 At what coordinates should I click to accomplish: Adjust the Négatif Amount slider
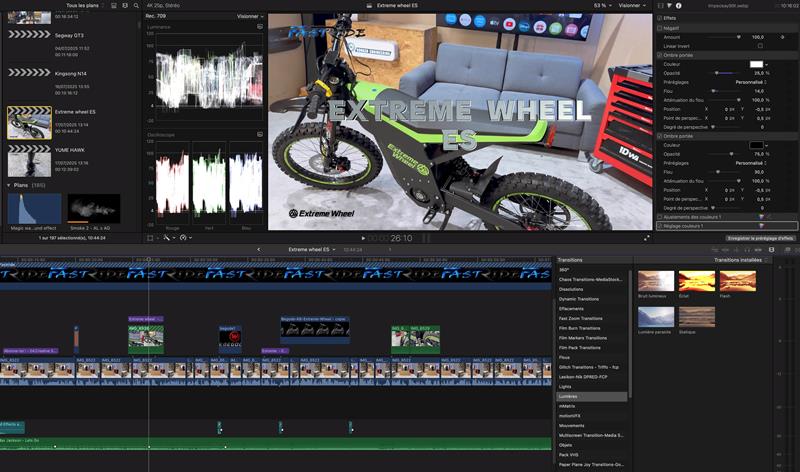(738, 37)
